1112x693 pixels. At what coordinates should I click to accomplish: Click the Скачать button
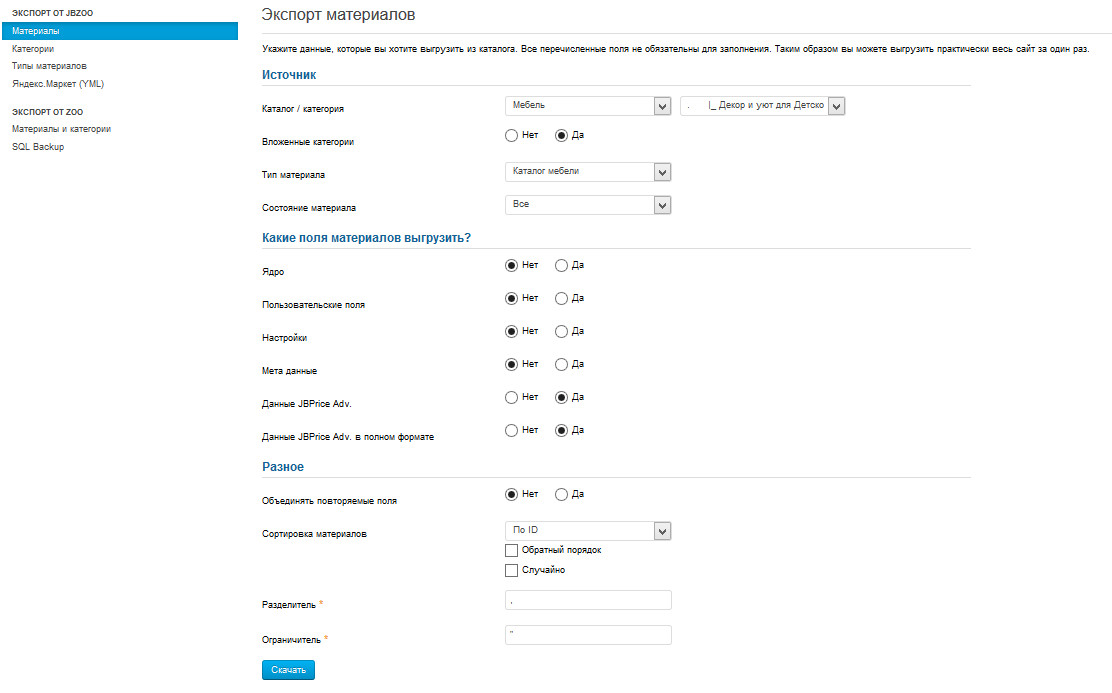[288, 670]
